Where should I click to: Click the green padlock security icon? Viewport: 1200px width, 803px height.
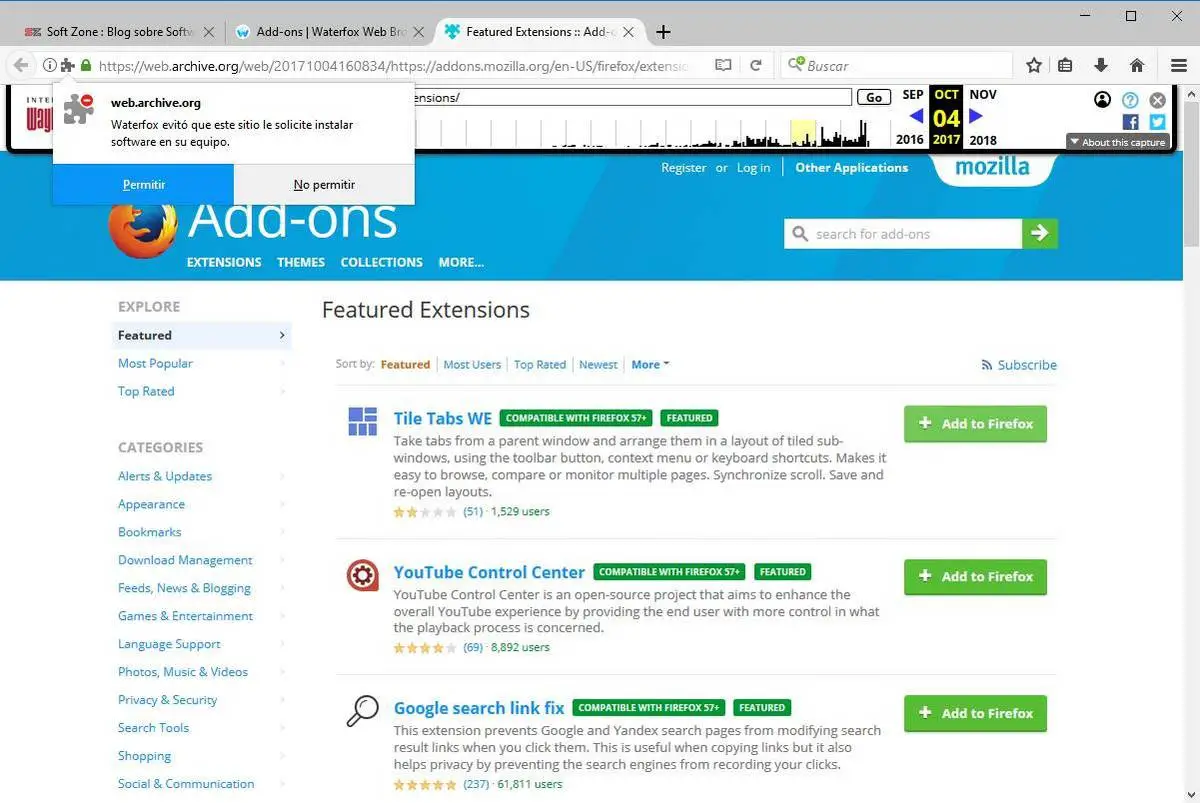(x=86, y=65)
